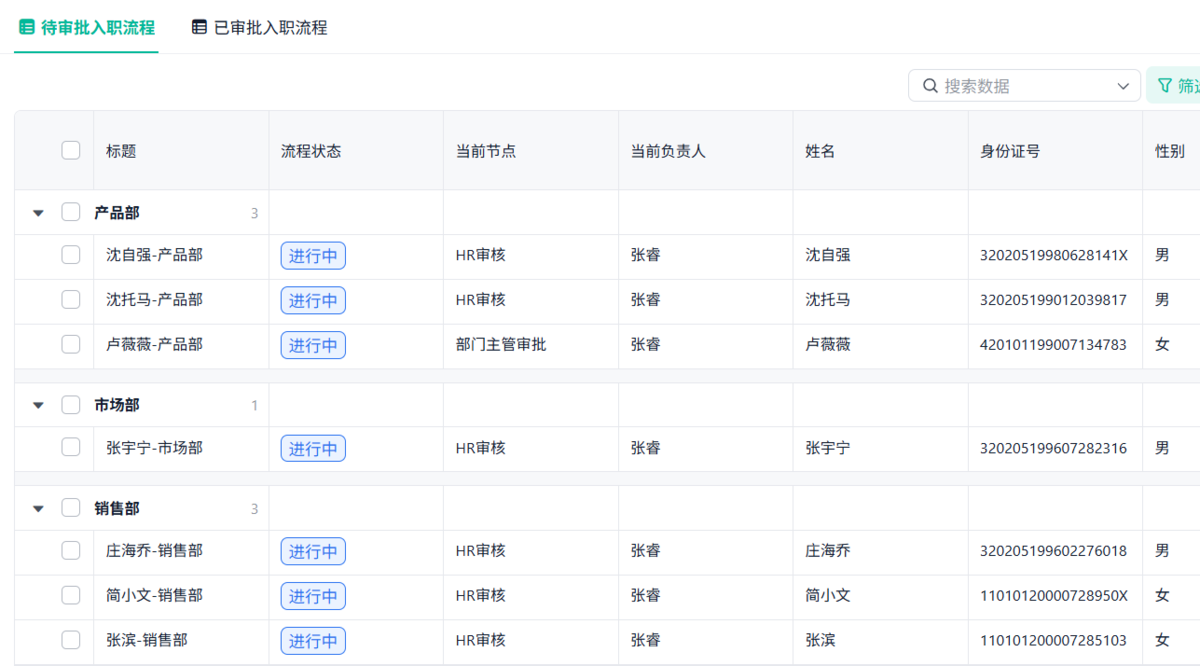
Task: Check the 销售部 group checkbox
Action: pyautogui.click(x=71, y=507)
